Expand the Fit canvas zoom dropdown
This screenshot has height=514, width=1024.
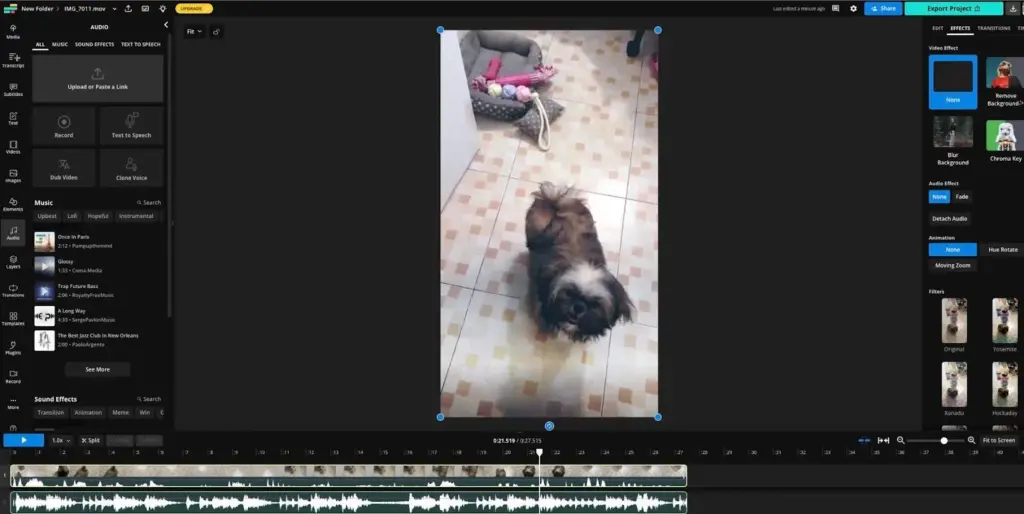(194, 32)
